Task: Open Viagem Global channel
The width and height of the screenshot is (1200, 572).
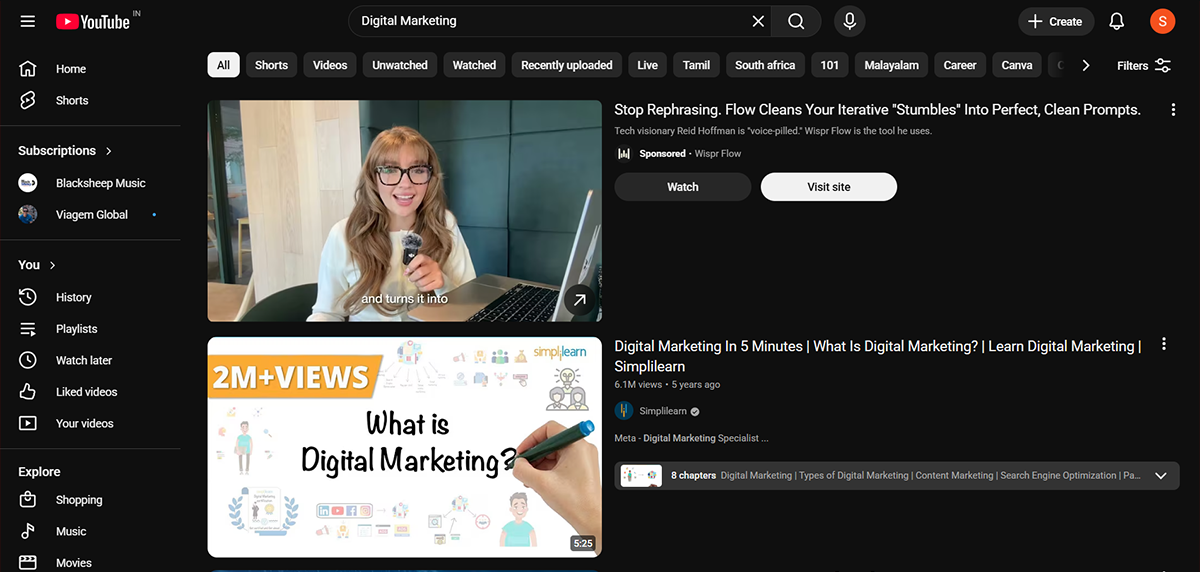Action: tap(90, 214)
